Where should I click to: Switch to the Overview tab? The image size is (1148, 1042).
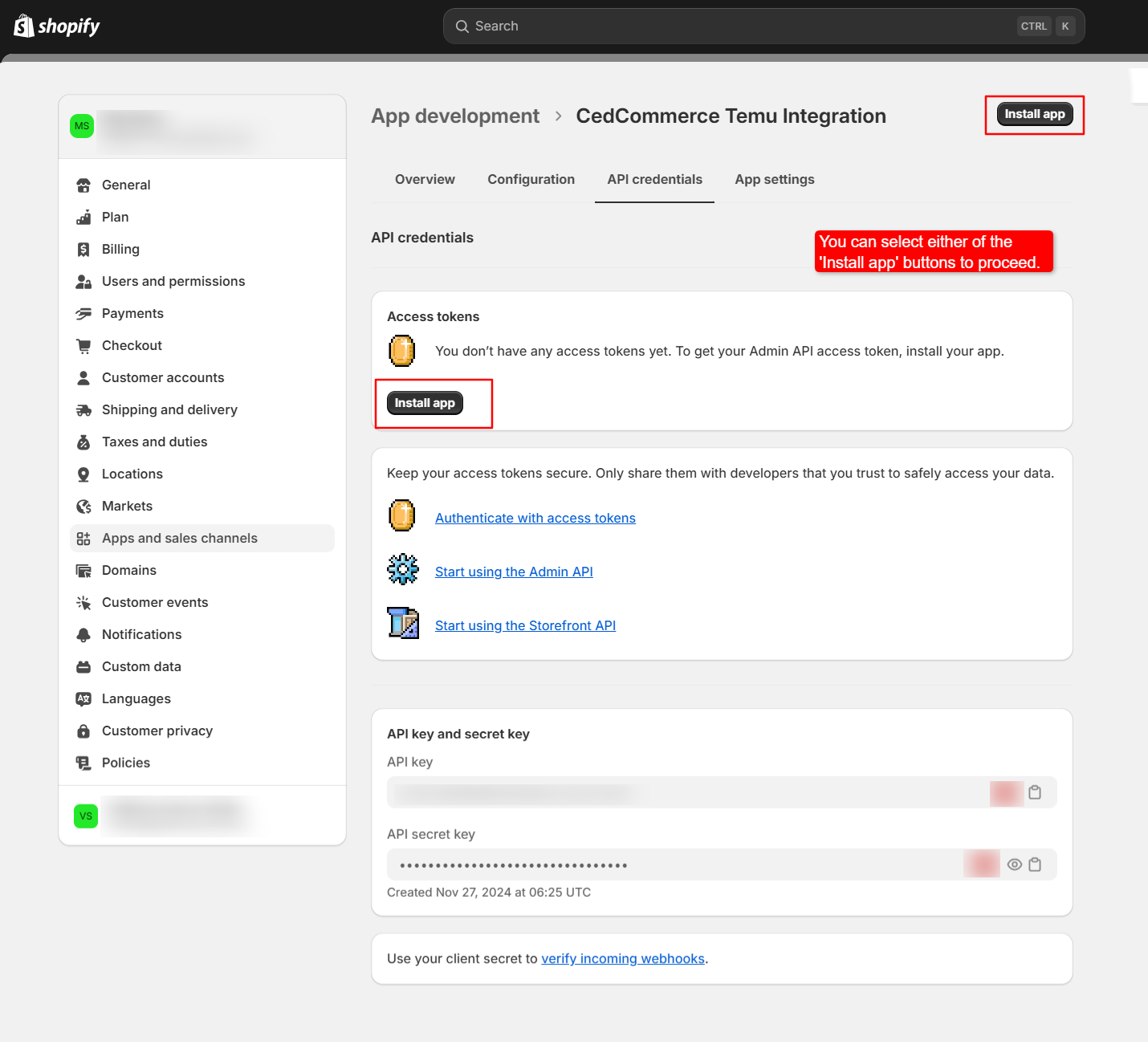click(425, 180)
